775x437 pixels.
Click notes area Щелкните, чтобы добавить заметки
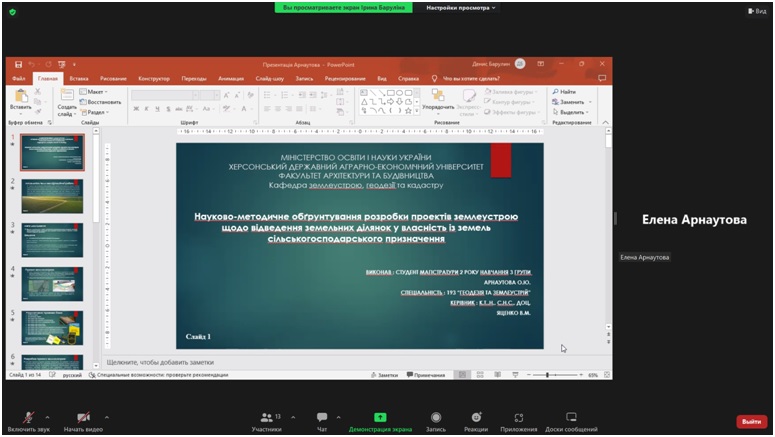point(160,362)
